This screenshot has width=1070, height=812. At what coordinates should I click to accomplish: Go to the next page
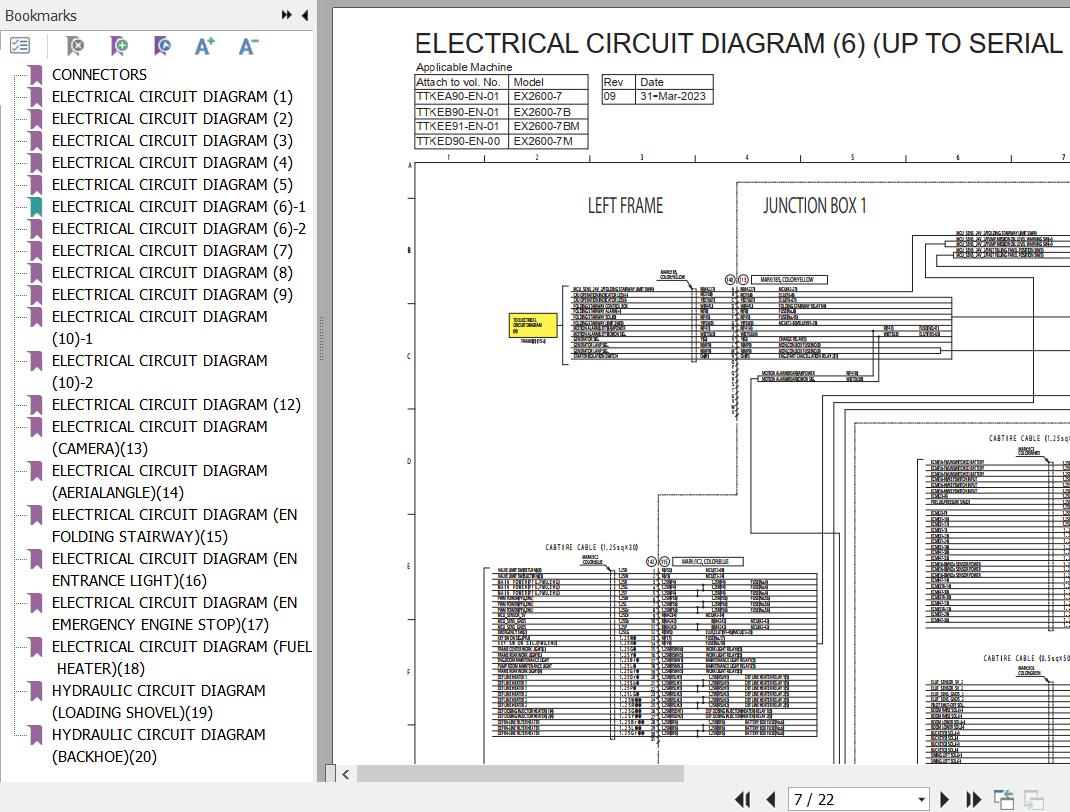click(x=945, y=799)
